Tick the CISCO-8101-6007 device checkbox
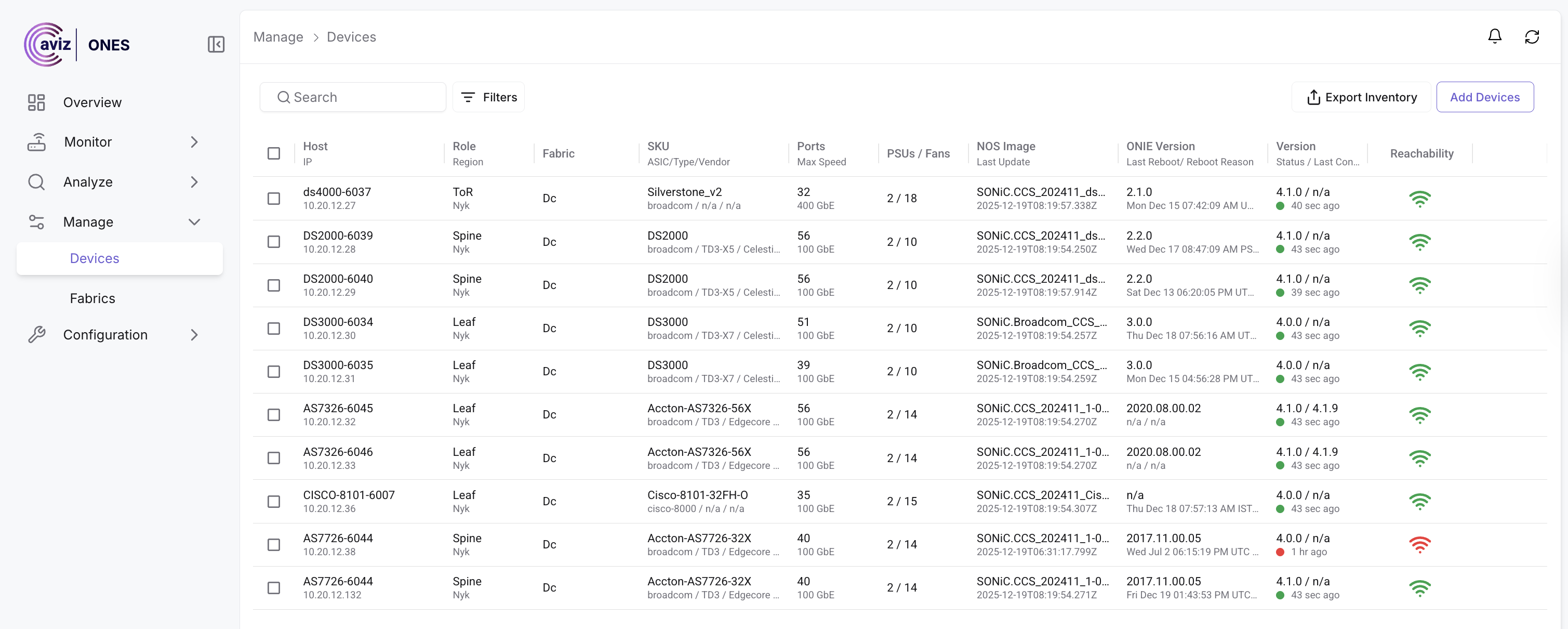 [274, 501]
